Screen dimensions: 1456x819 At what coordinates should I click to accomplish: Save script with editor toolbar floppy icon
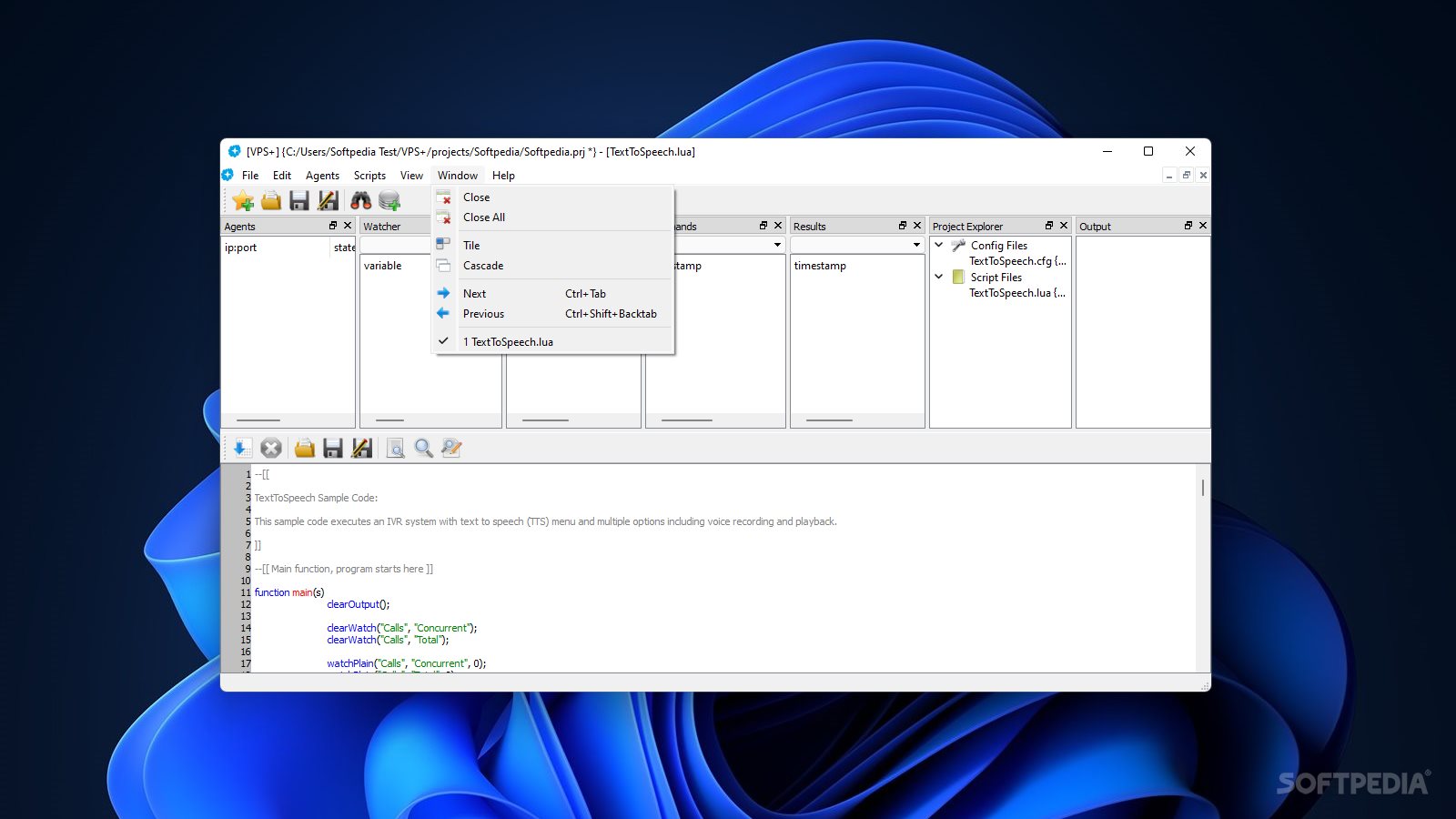[333, 448]
